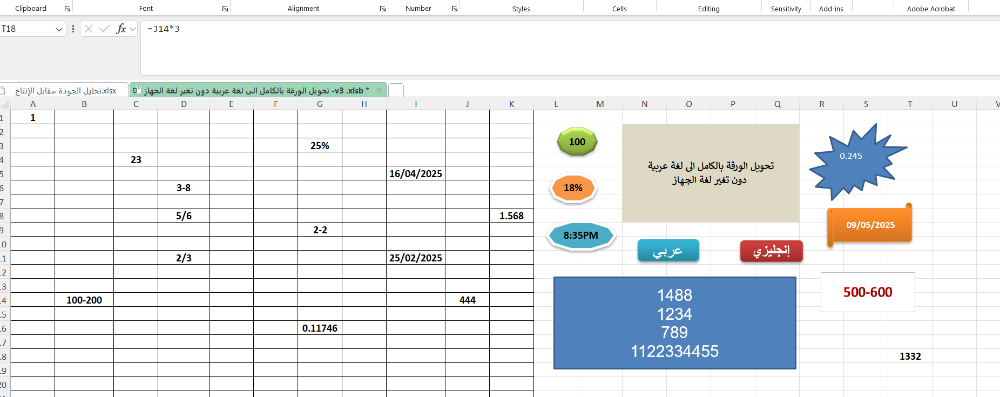Select column M header
This screenshot has height=397, width=1000.
coord(600,103)
